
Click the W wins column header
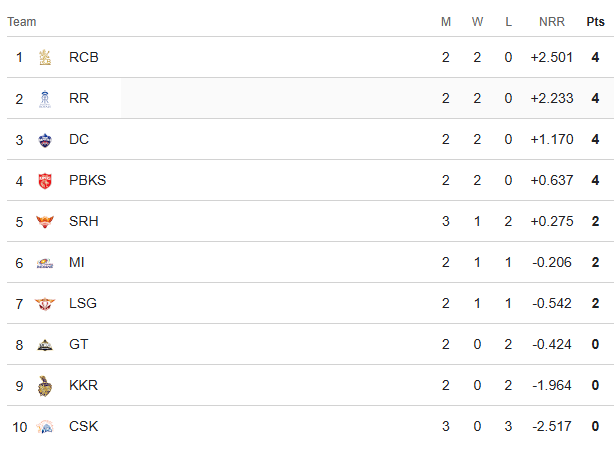pos(477,22)
